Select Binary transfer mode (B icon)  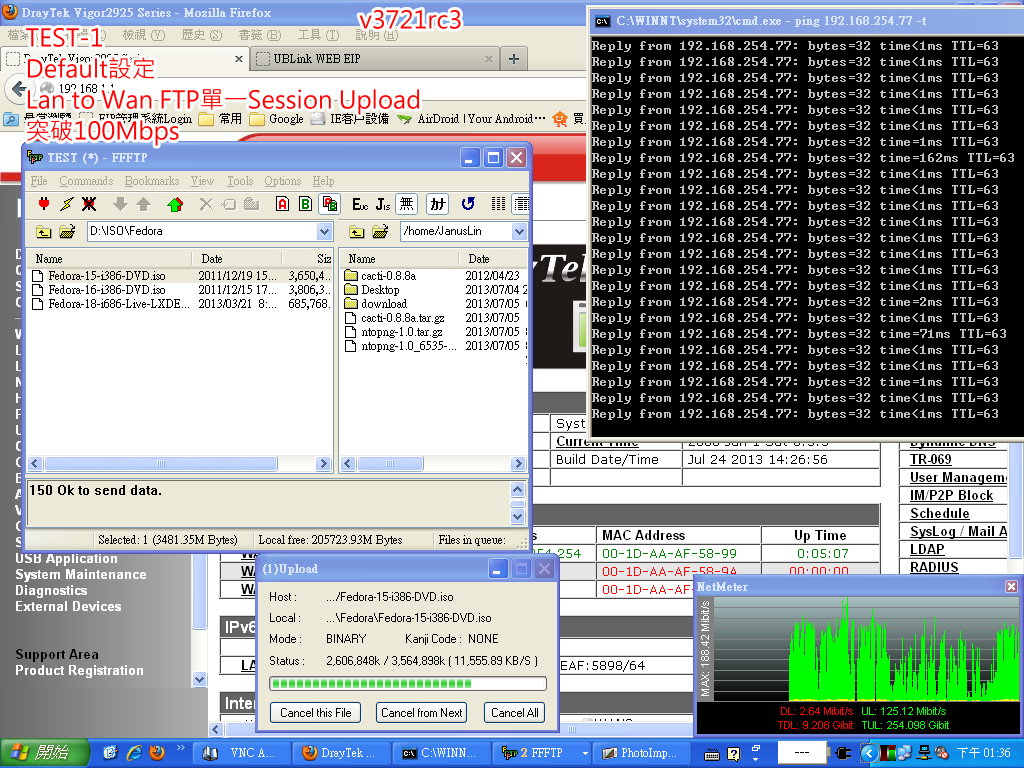306,204
